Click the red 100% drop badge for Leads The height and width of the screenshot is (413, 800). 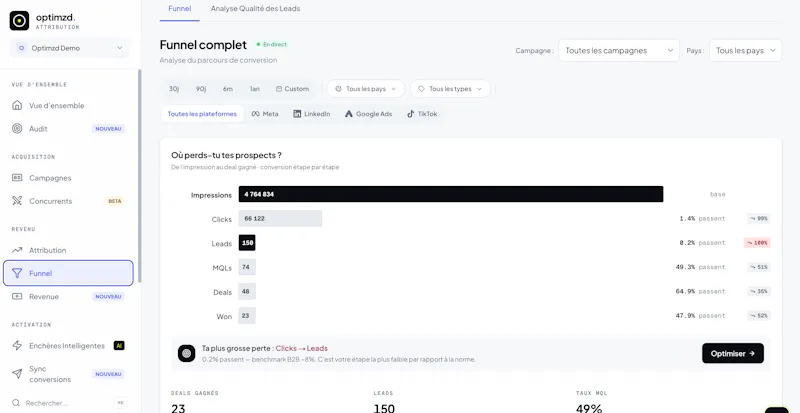click(757, 243)
